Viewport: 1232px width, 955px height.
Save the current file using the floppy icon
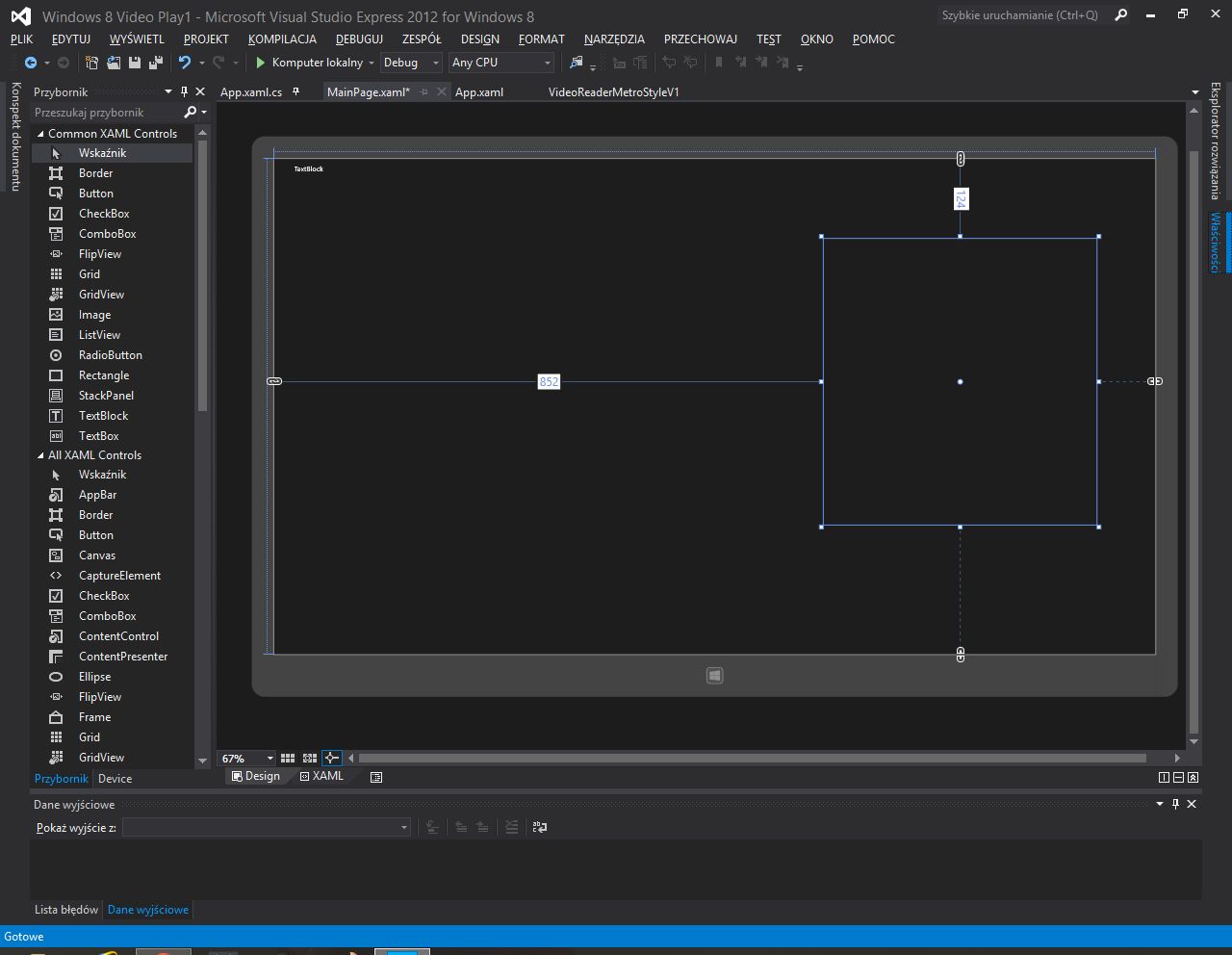[x=135, y=63]
